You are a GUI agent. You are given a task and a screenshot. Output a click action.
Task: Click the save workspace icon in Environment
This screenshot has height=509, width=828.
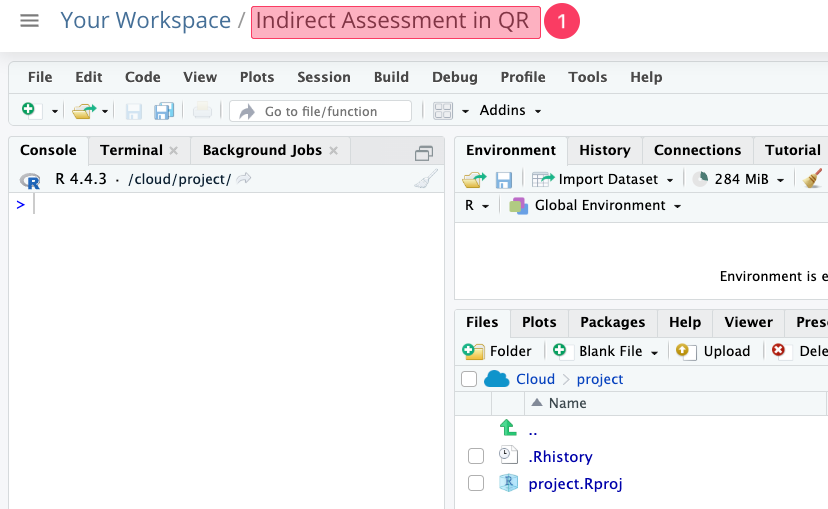tap(504, 179)
